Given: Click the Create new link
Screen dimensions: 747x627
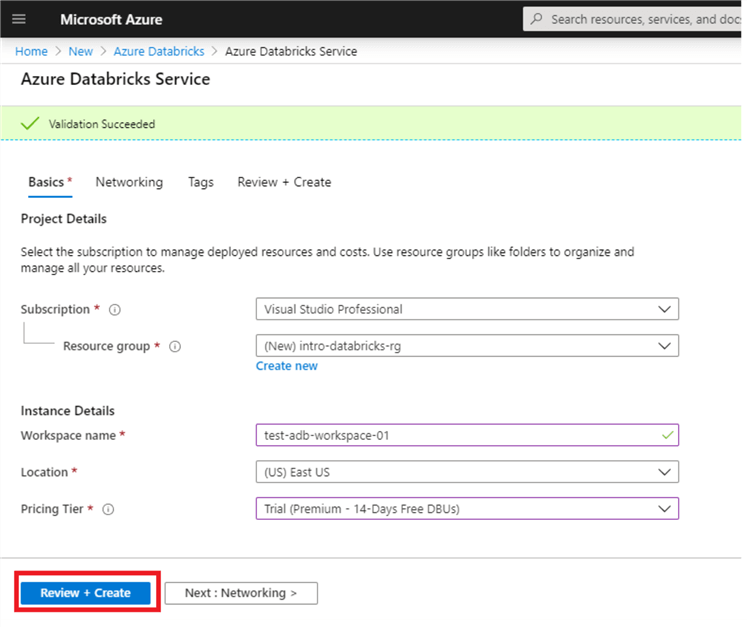Looking at the screenshot, I should coord(287,366).
